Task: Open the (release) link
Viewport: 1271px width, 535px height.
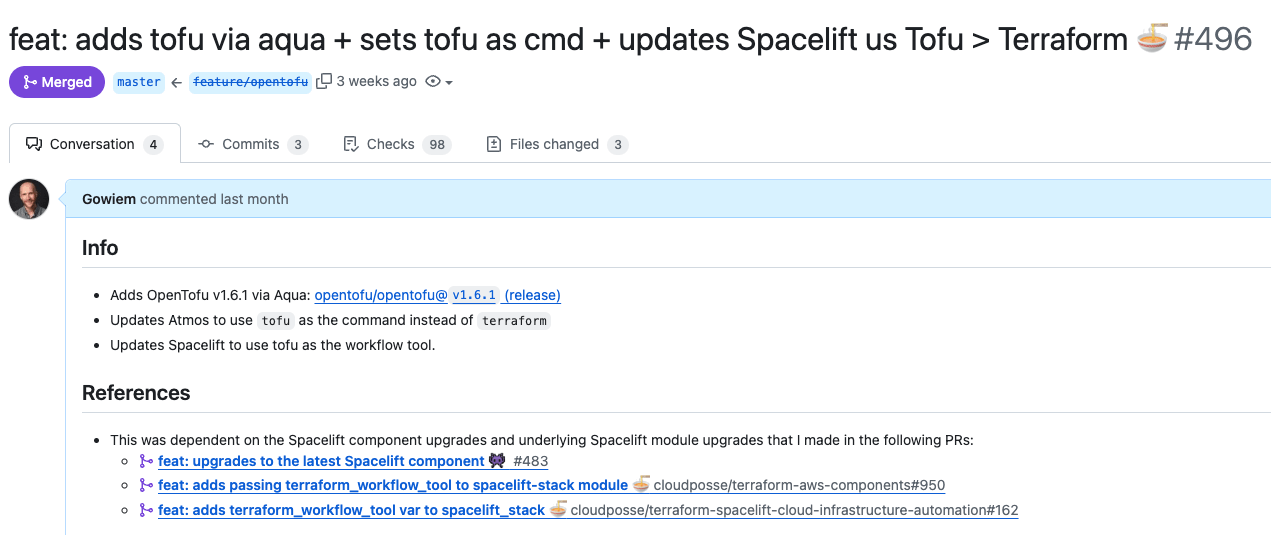Action: [x=532, y=295]
